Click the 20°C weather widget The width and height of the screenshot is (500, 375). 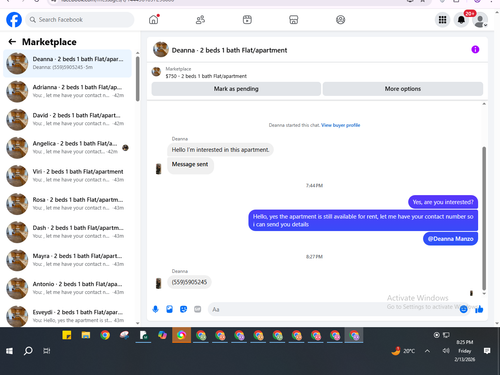pyautogui.click(x=403, y=351)
